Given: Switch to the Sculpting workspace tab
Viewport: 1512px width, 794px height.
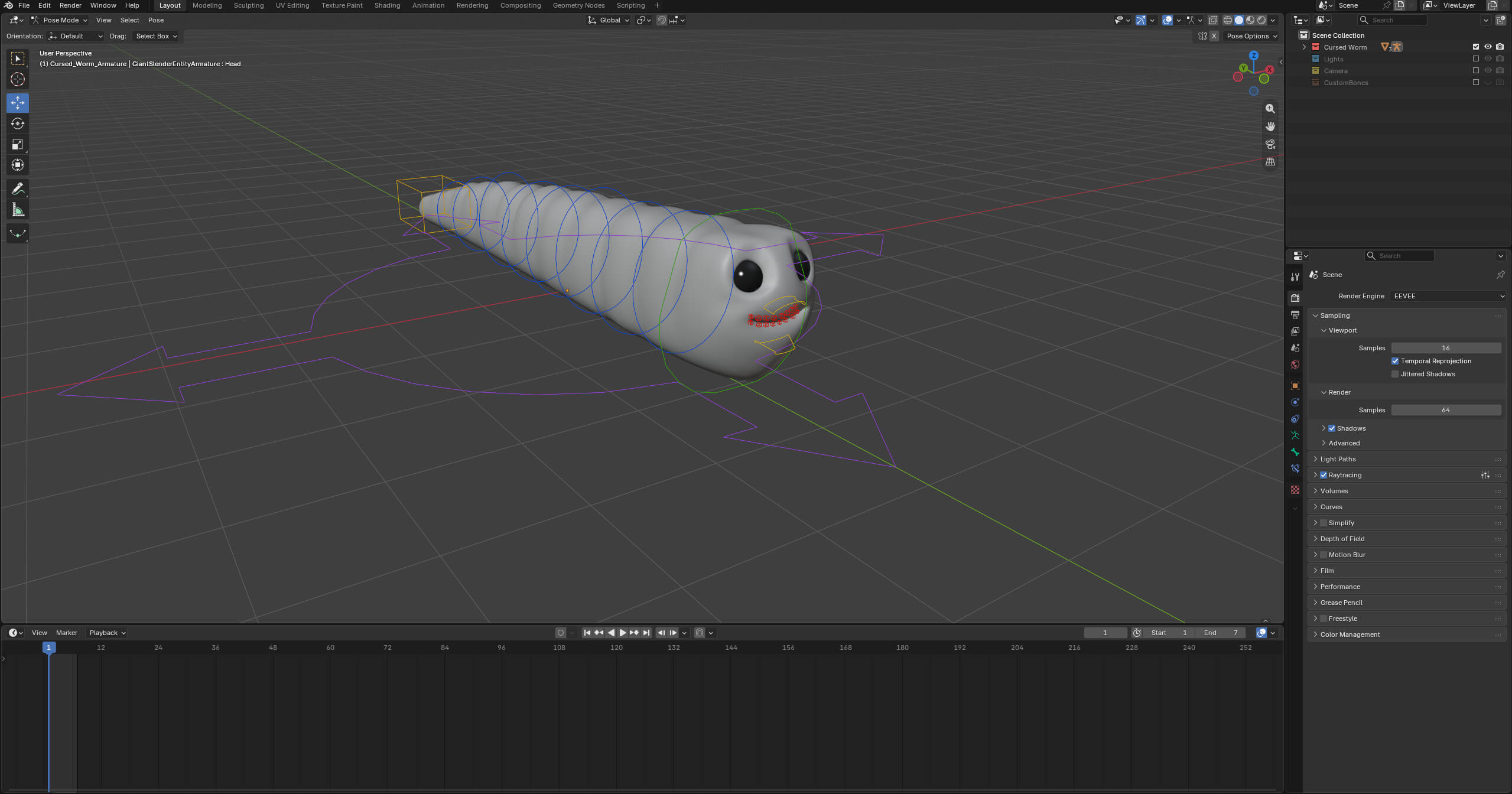Looking at the screenshot, I should [x=248, y=5].
